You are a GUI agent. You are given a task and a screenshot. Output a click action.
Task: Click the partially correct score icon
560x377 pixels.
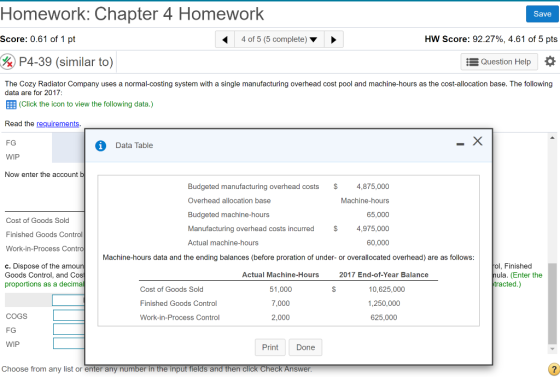click(x=8, y=61)
